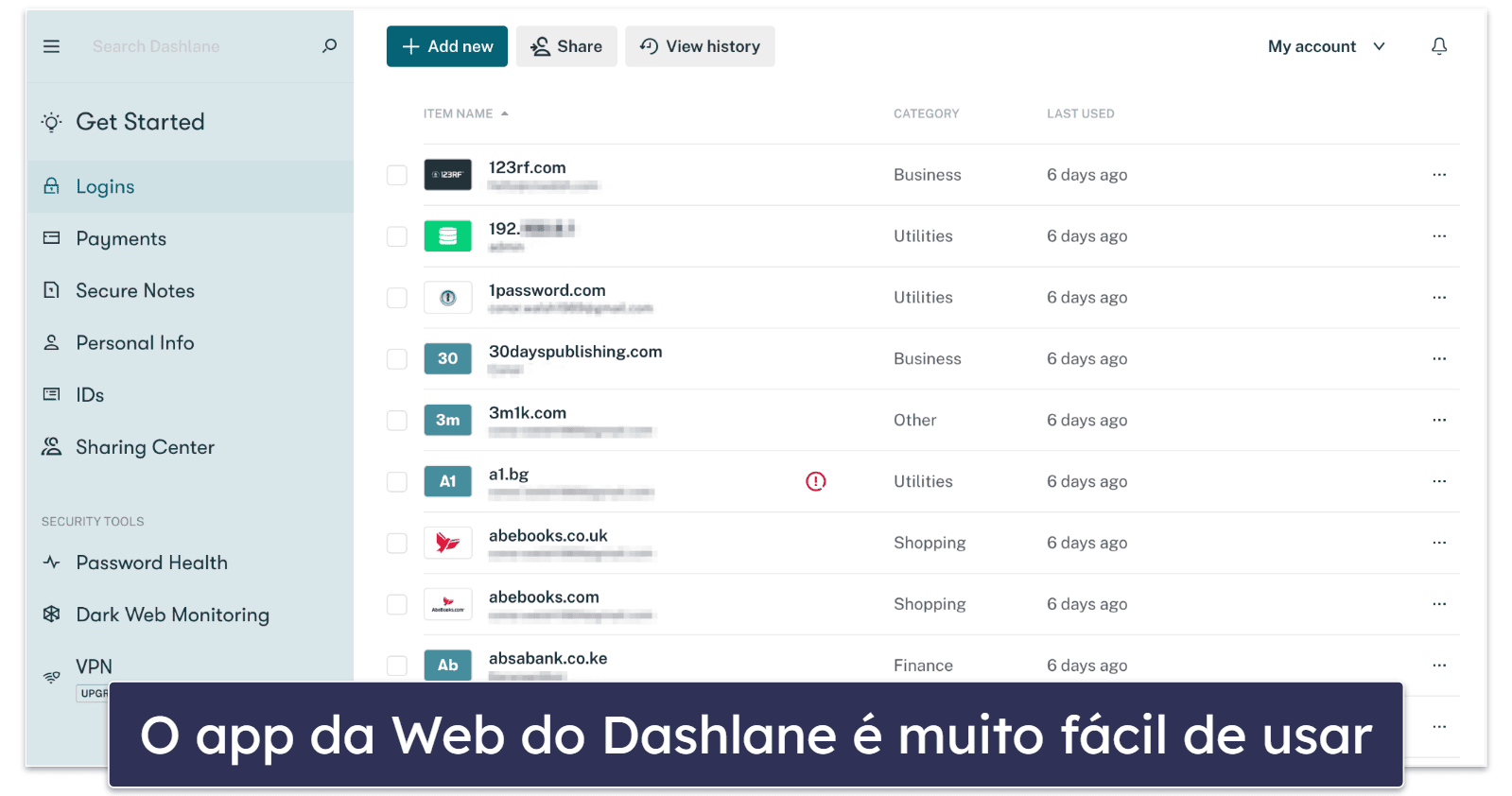
Task: Click the red warning icon on a1.bg
Action: coord(815,481)
